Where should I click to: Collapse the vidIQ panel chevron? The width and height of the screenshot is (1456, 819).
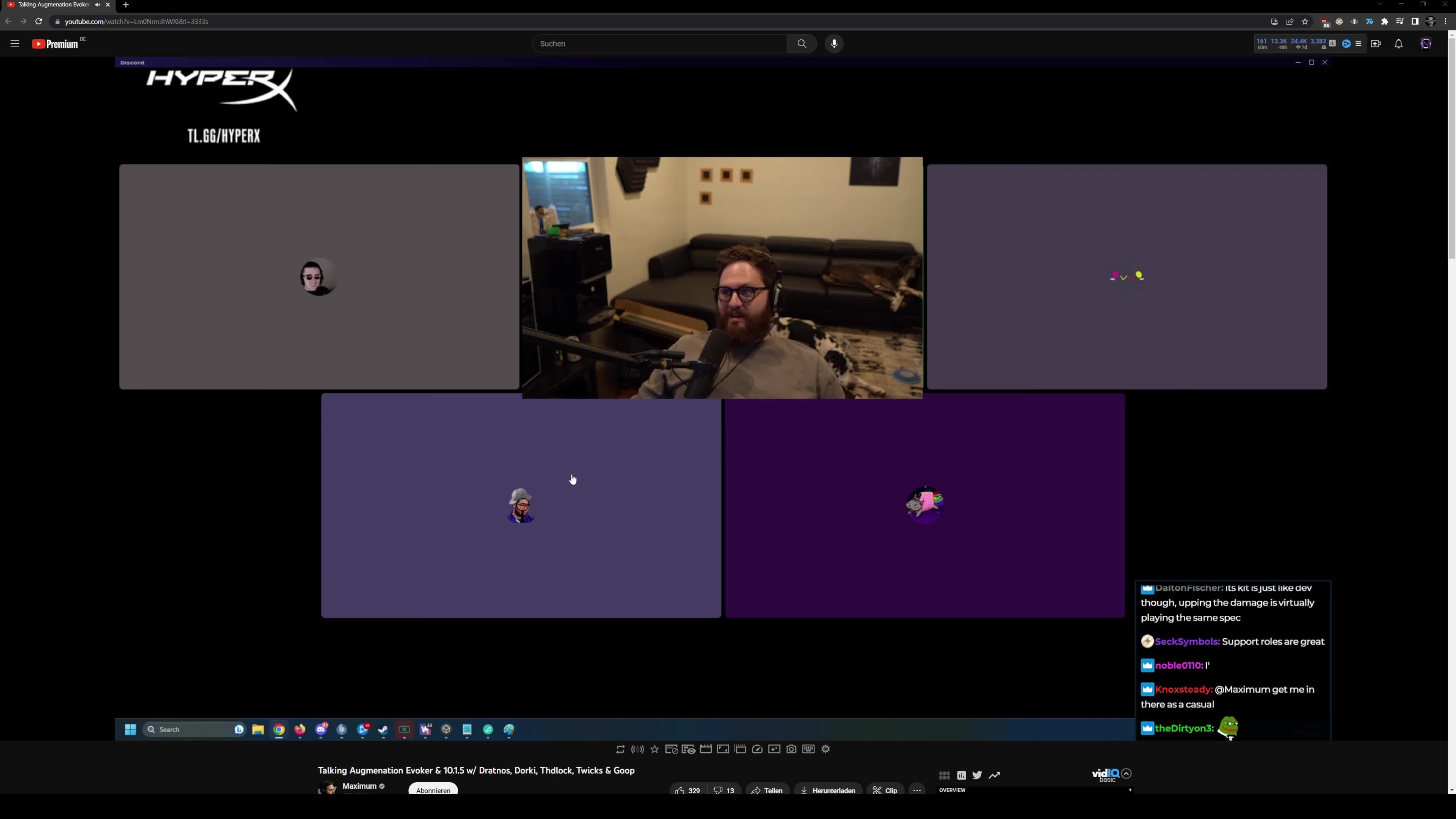click(1127, 773)
